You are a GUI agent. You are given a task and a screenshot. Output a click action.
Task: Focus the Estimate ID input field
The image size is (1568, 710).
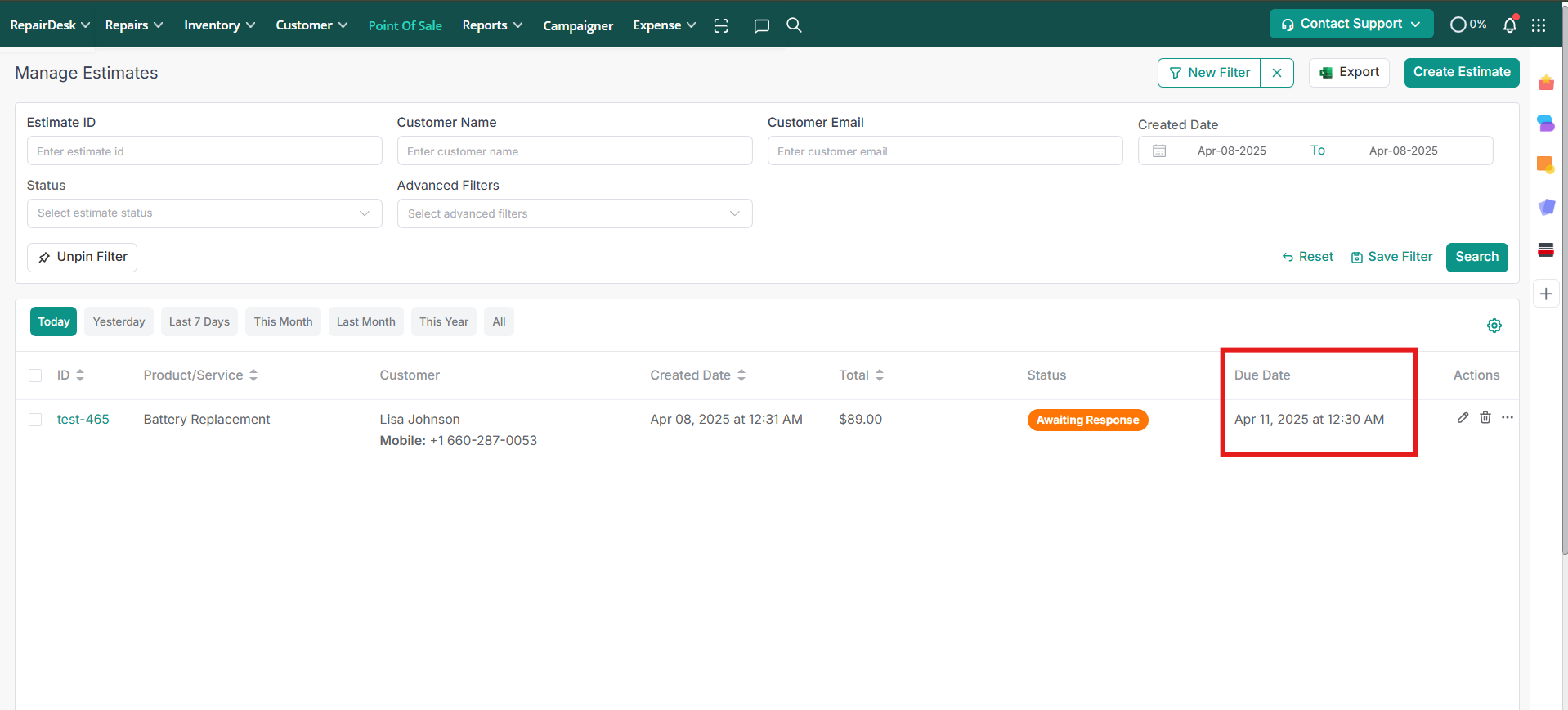point(204,151)
